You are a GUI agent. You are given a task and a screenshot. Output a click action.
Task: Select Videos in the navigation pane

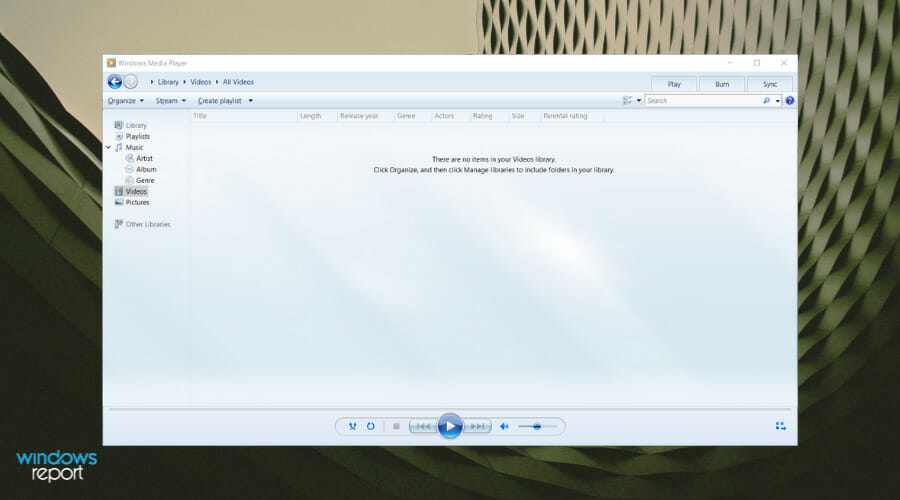click(137, 191)
